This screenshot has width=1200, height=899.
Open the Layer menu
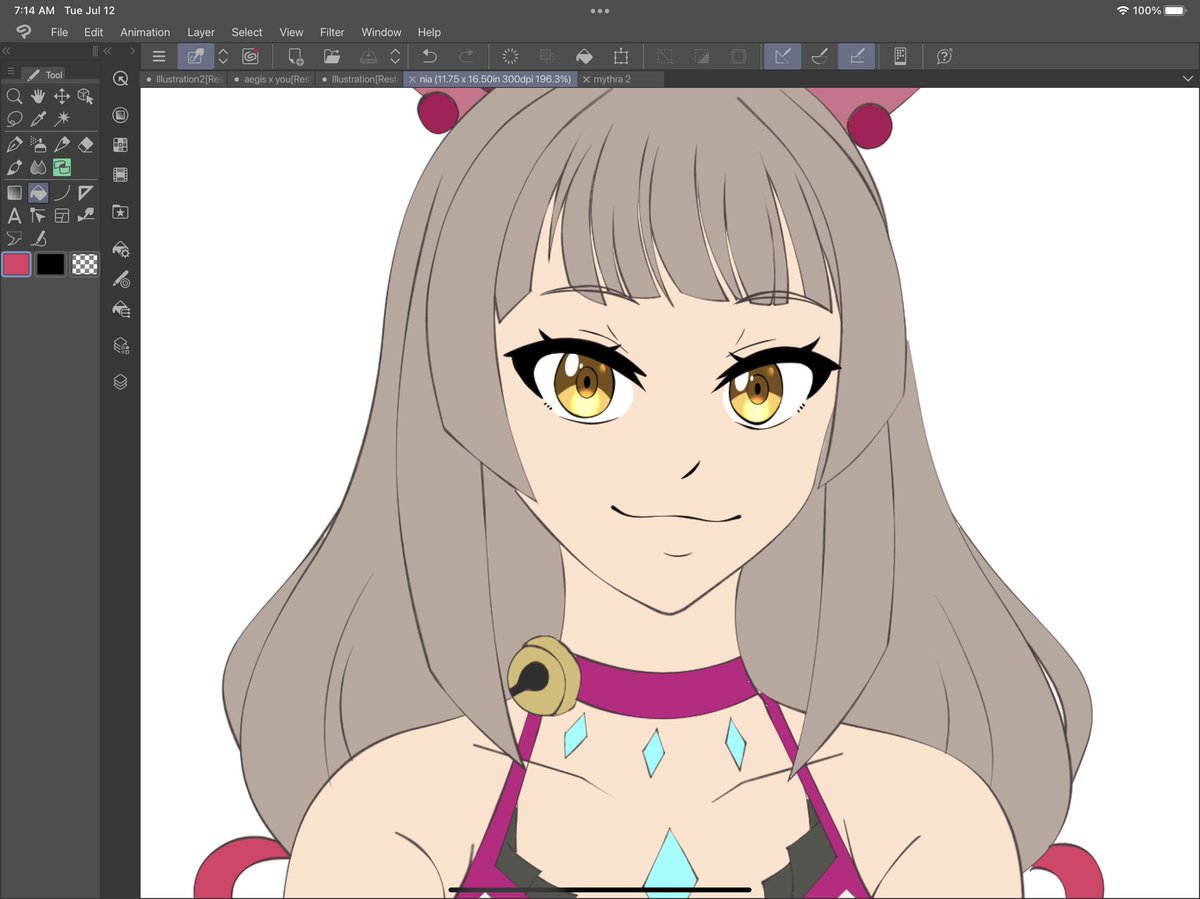(x=201, y=32)
